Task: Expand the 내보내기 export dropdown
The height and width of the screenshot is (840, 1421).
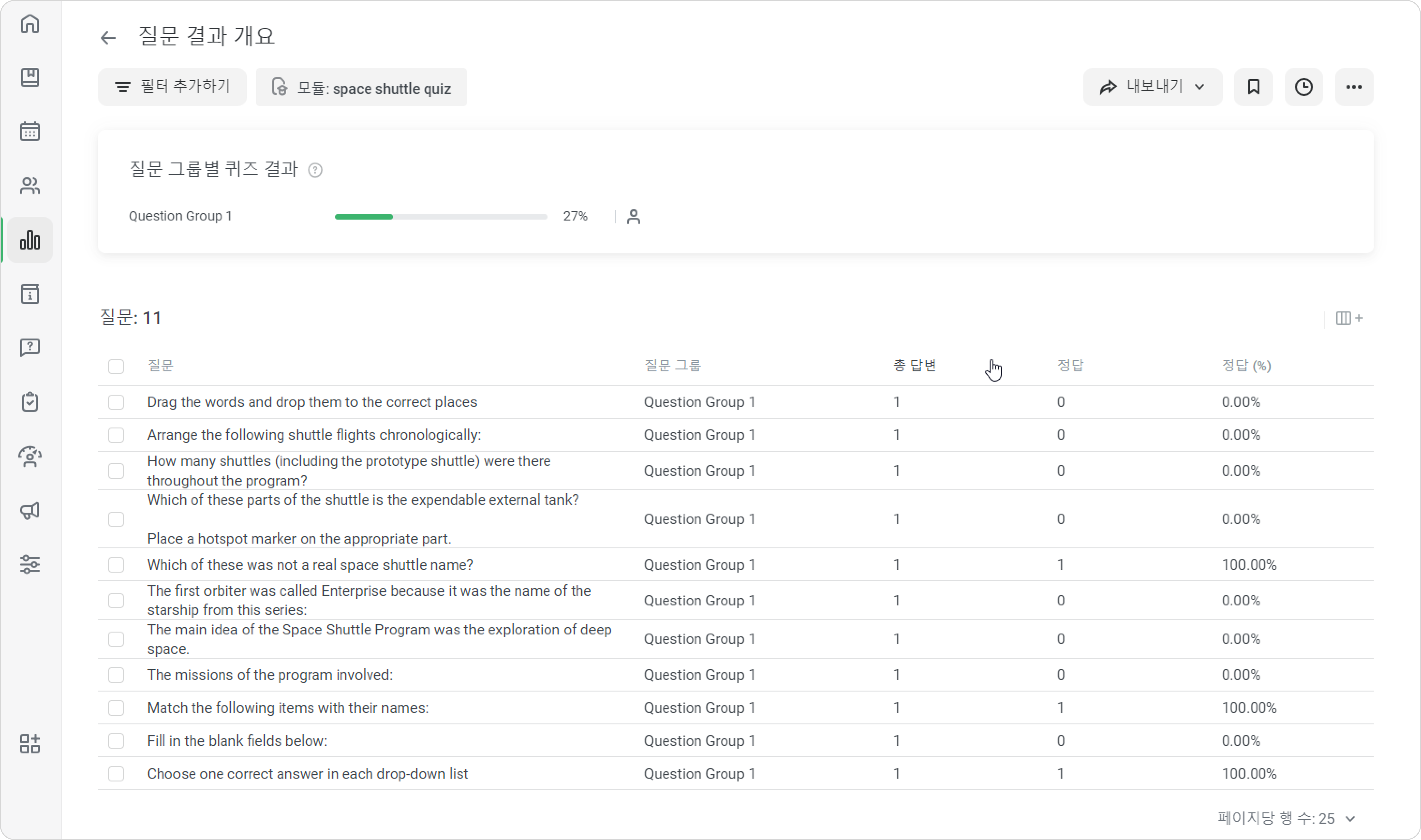Action: click(1153, 87)
